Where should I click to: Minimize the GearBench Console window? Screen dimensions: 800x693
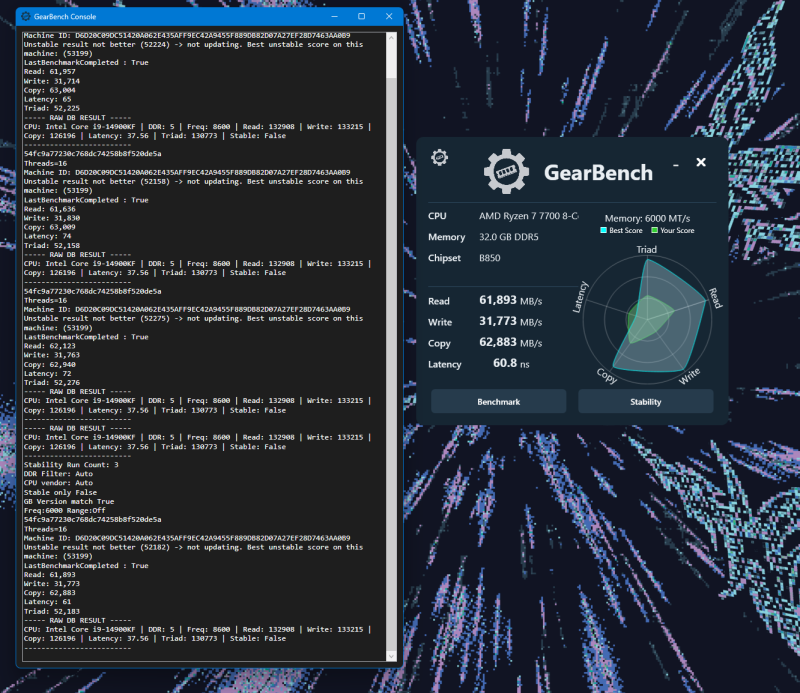(335, 16)
